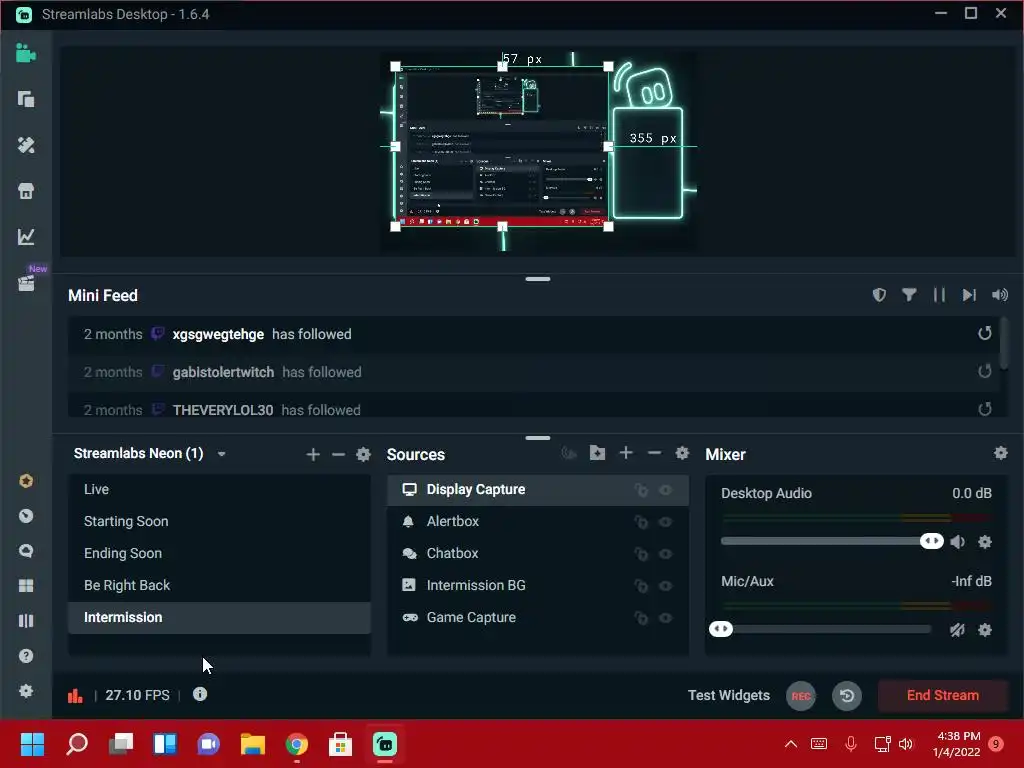Open Layout Editor from the sidebar
This screenshot has width=1024, height=768.
tap(25, 99)
